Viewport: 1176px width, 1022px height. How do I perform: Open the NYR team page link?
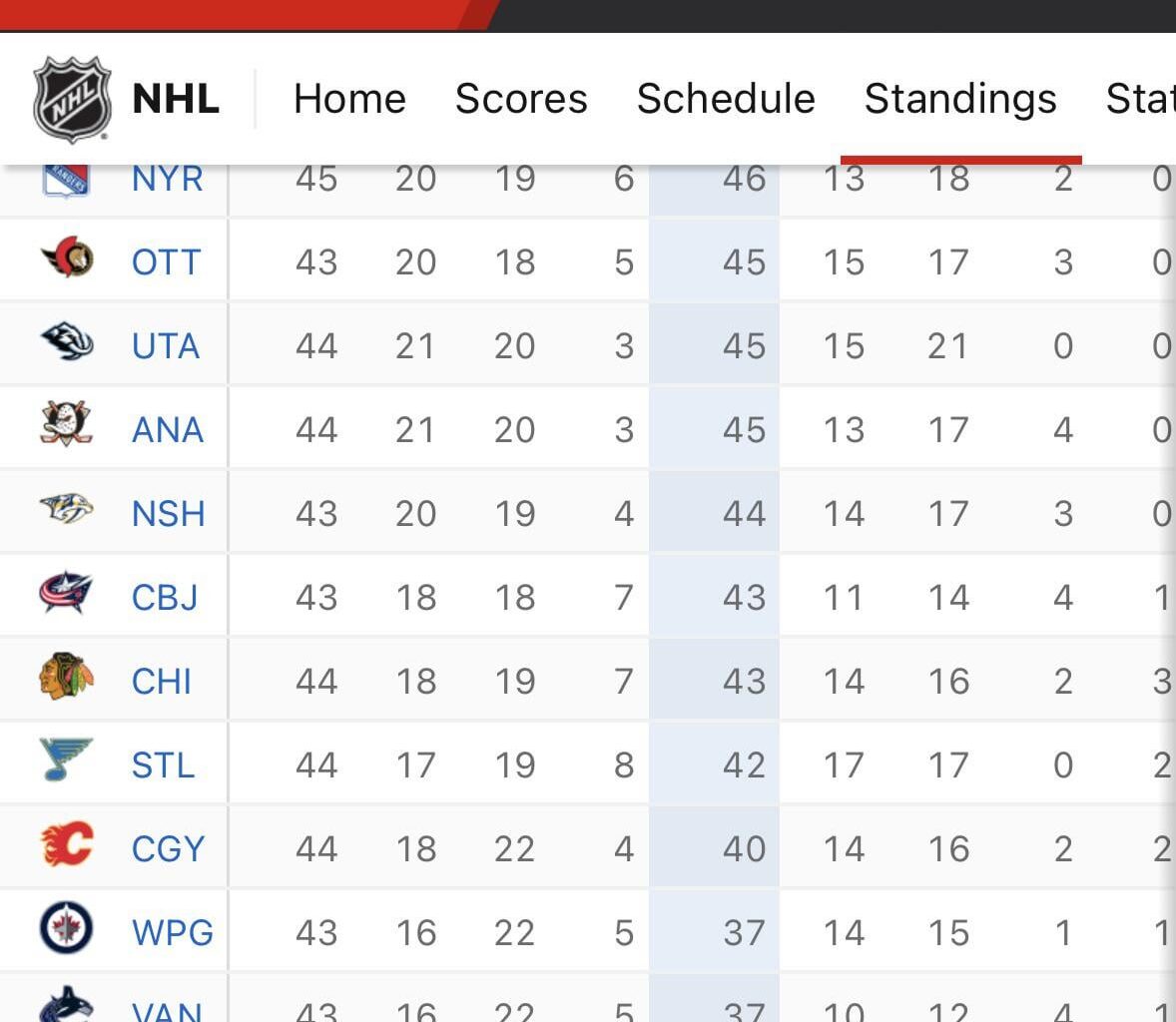pyautogui.click(x=168, y=178)
